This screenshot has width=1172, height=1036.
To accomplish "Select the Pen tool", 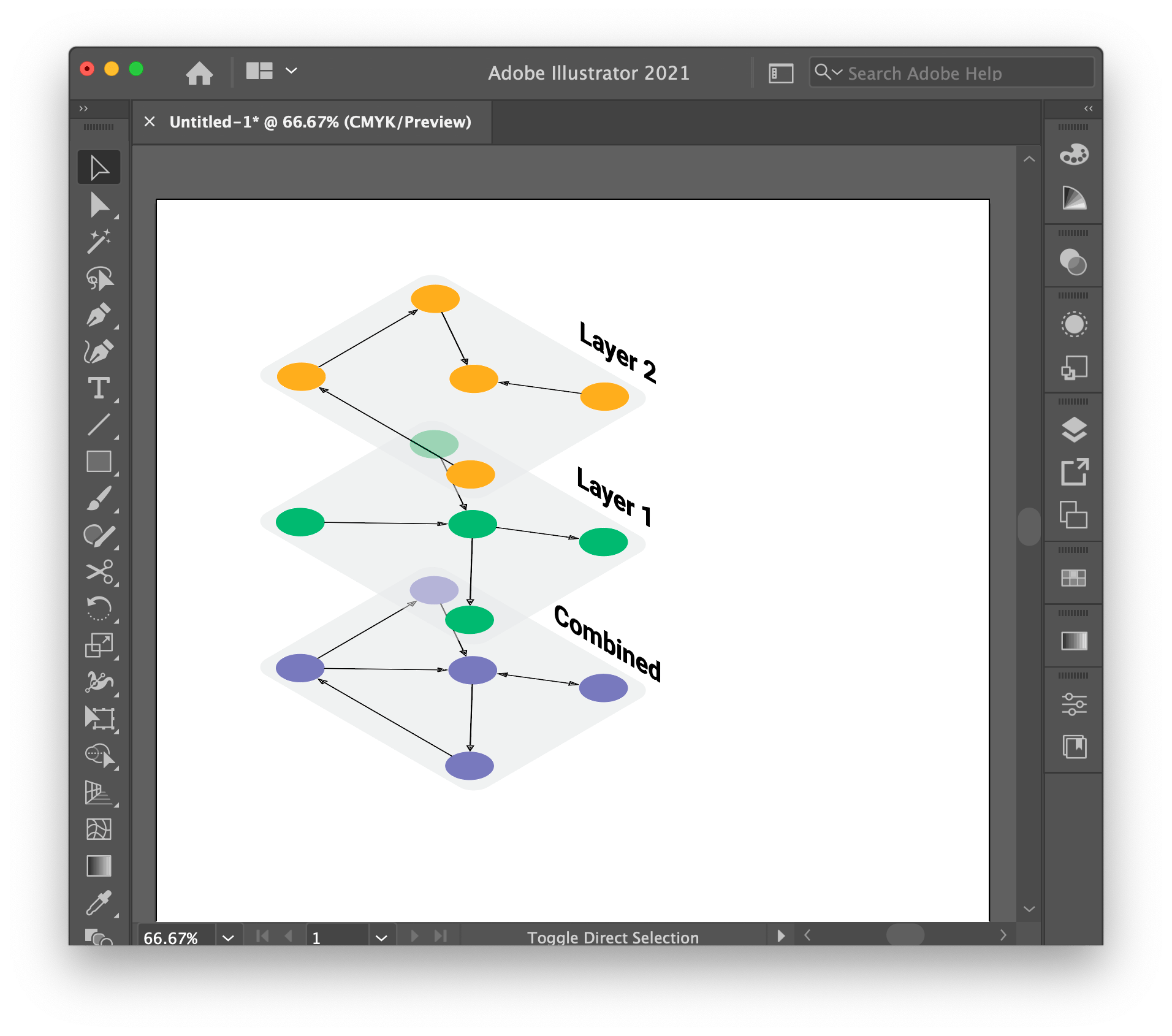I will (99, 315).
